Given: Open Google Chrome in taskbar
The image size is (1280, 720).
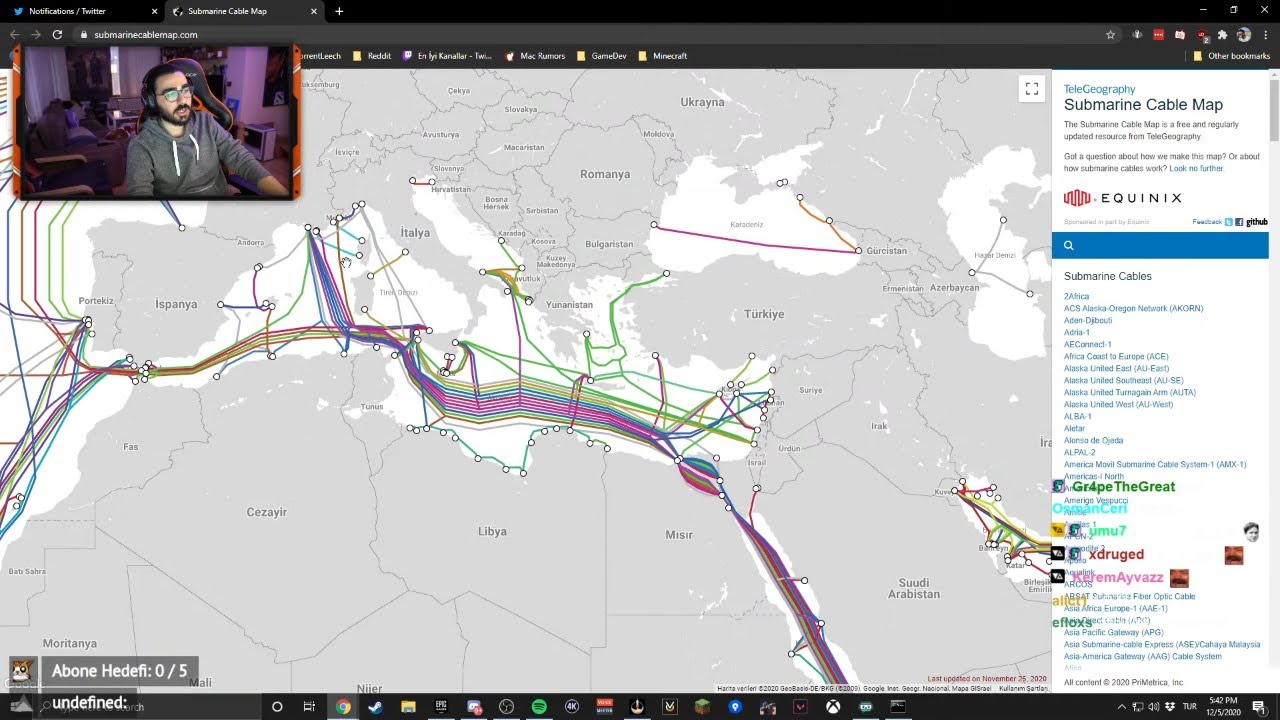Looking at the screenshot, I should (x=343, y=707).
